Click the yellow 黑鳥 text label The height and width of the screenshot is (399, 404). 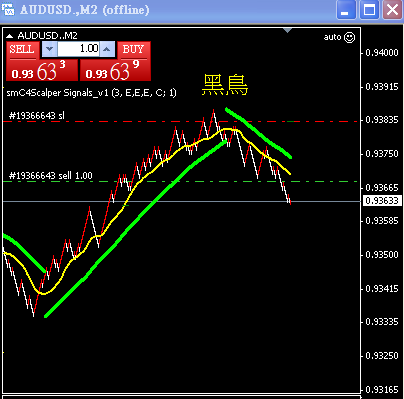click(x=225, y=85)
